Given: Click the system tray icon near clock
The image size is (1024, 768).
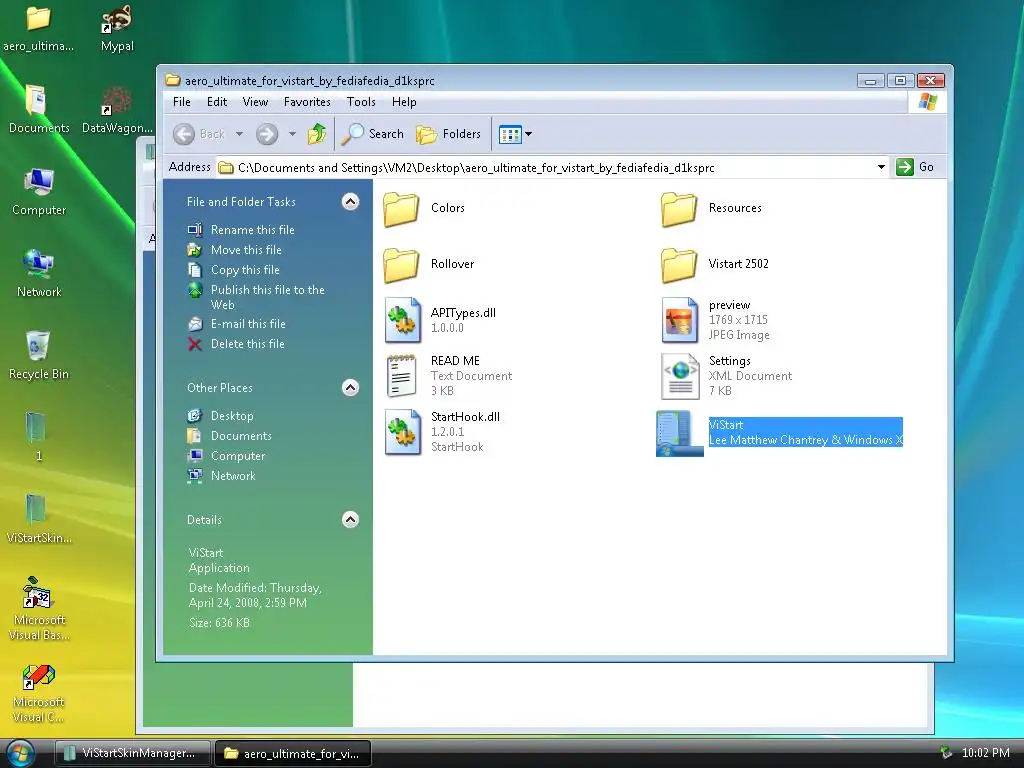Looking at the screenshot, I should tap(946, 753).
